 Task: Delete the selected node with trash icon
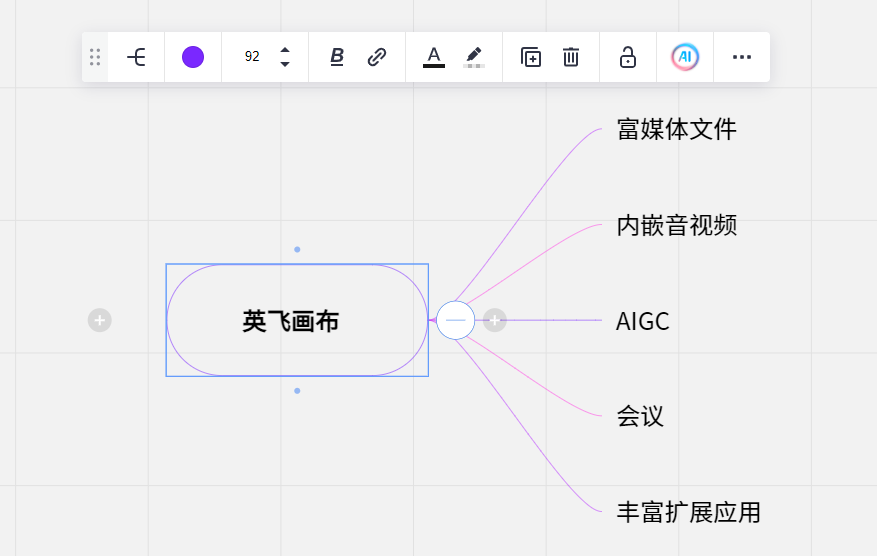(x=570, y=57)
